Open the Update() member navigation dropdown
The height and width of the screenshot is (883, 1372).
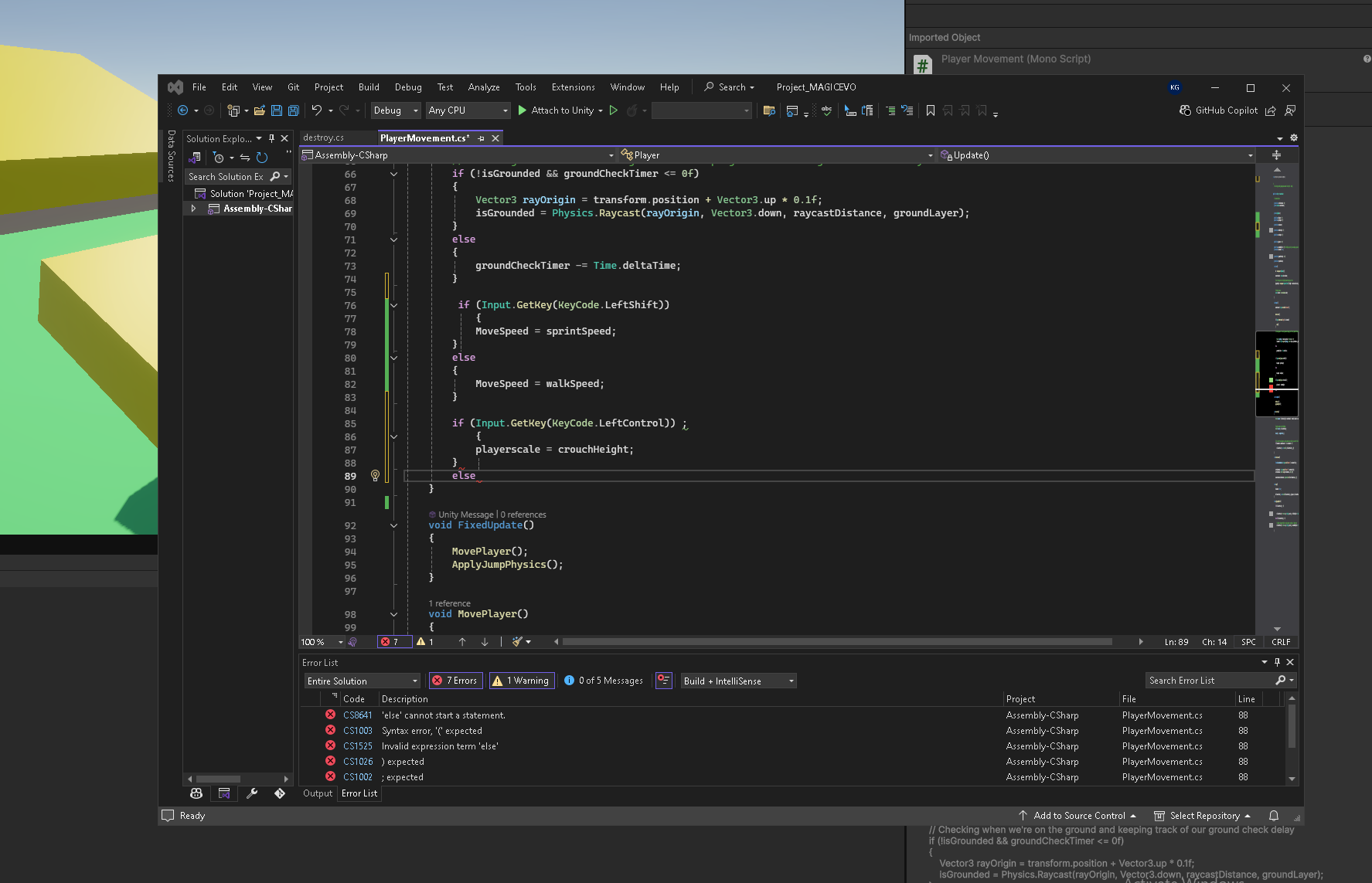click(x=1096, y=155)
